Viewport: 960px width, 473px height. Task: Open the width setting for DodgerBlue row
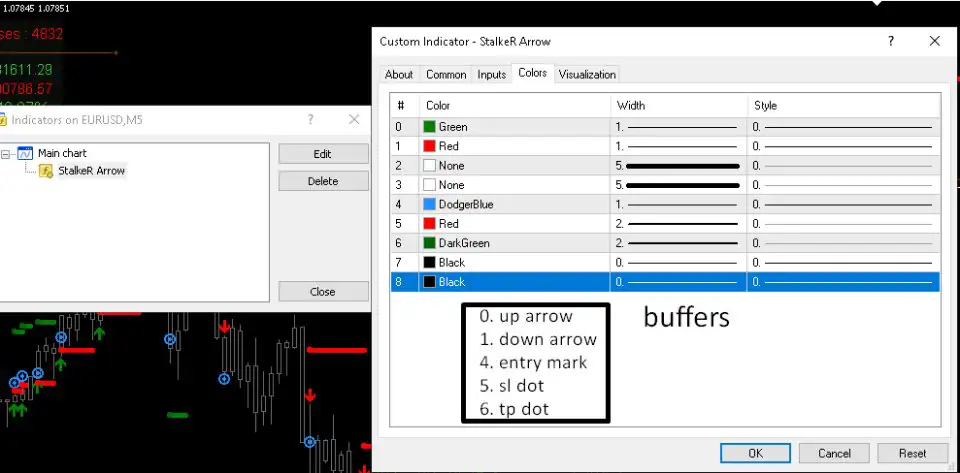678,204
